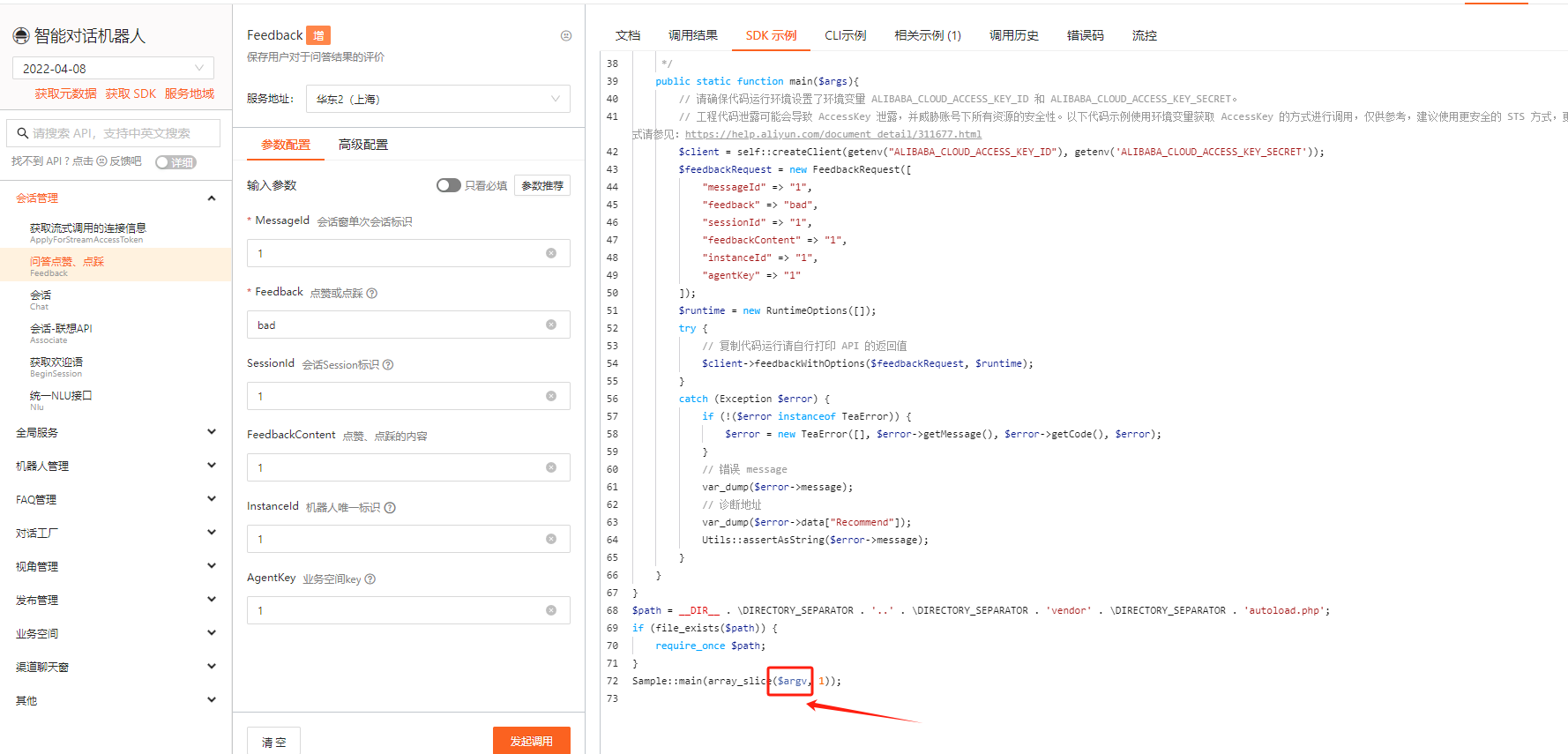The image size is (1568, 754).
Task: Click the 获取元数据 link
Action: (x=65, y=93)
